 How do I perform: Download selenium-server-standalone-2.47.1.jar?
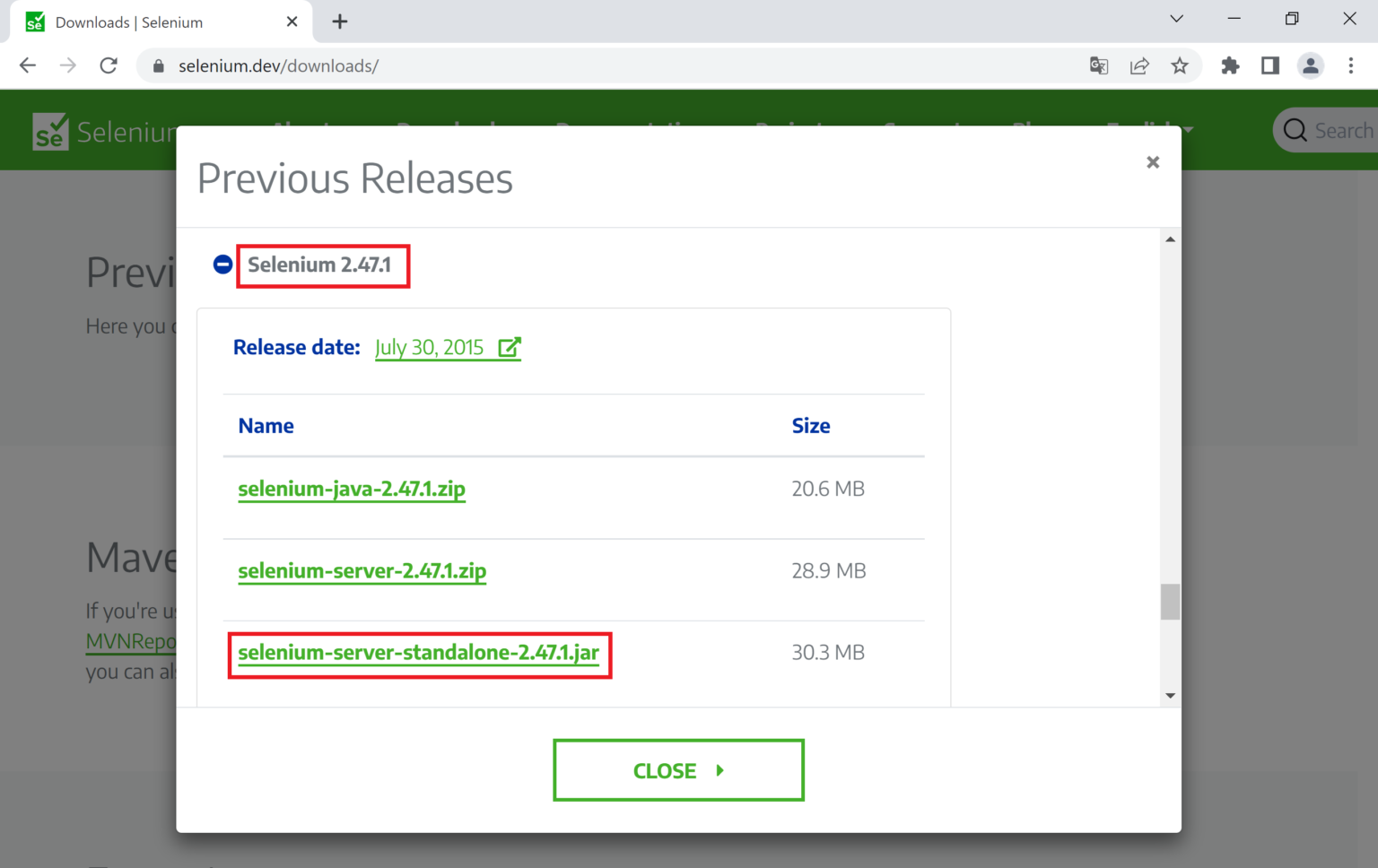418,653
